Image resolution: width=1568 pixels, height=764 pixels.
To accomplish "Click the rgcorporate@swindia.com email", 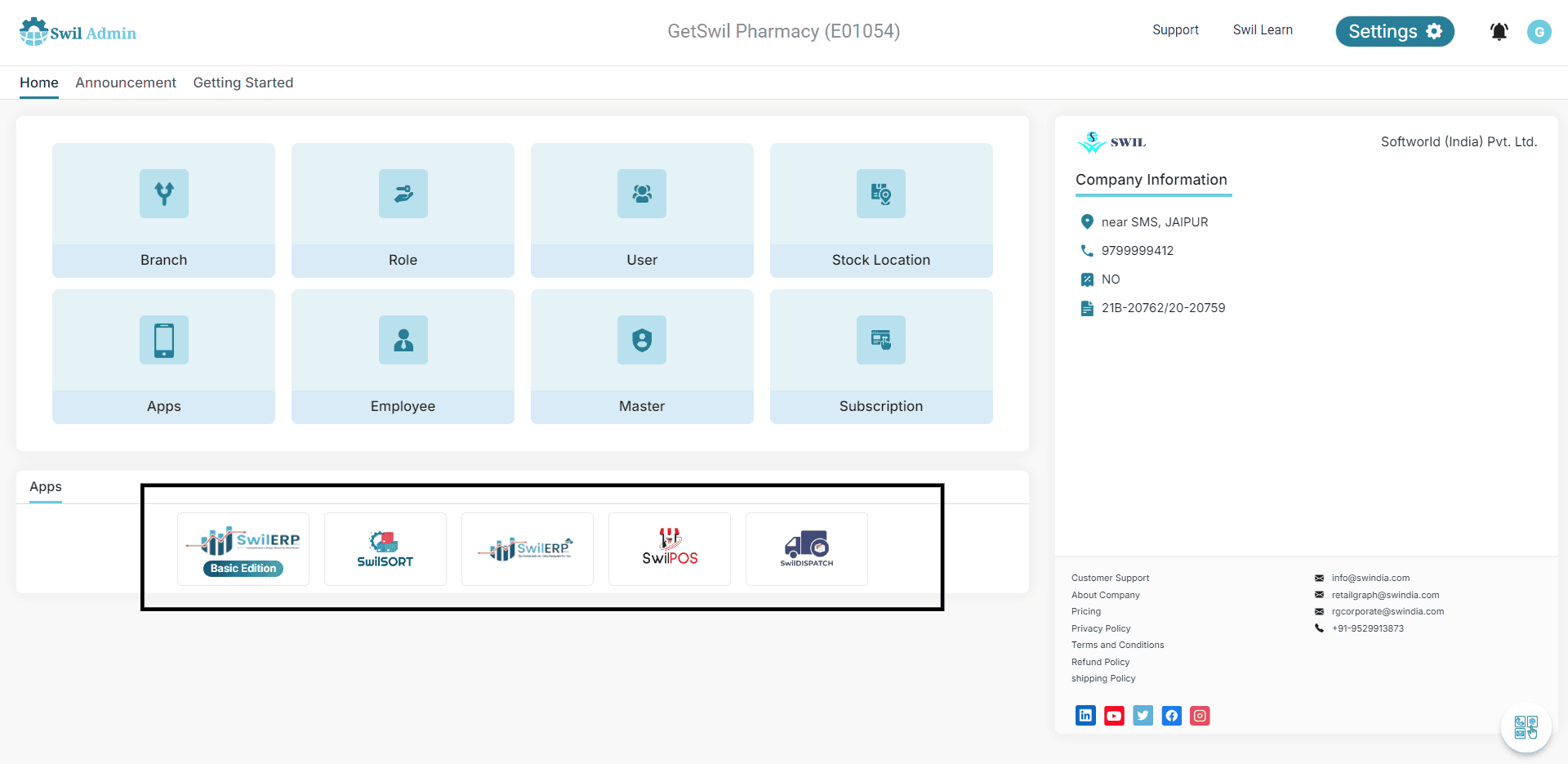I will pyautogui.click(x=1388, y=611).
